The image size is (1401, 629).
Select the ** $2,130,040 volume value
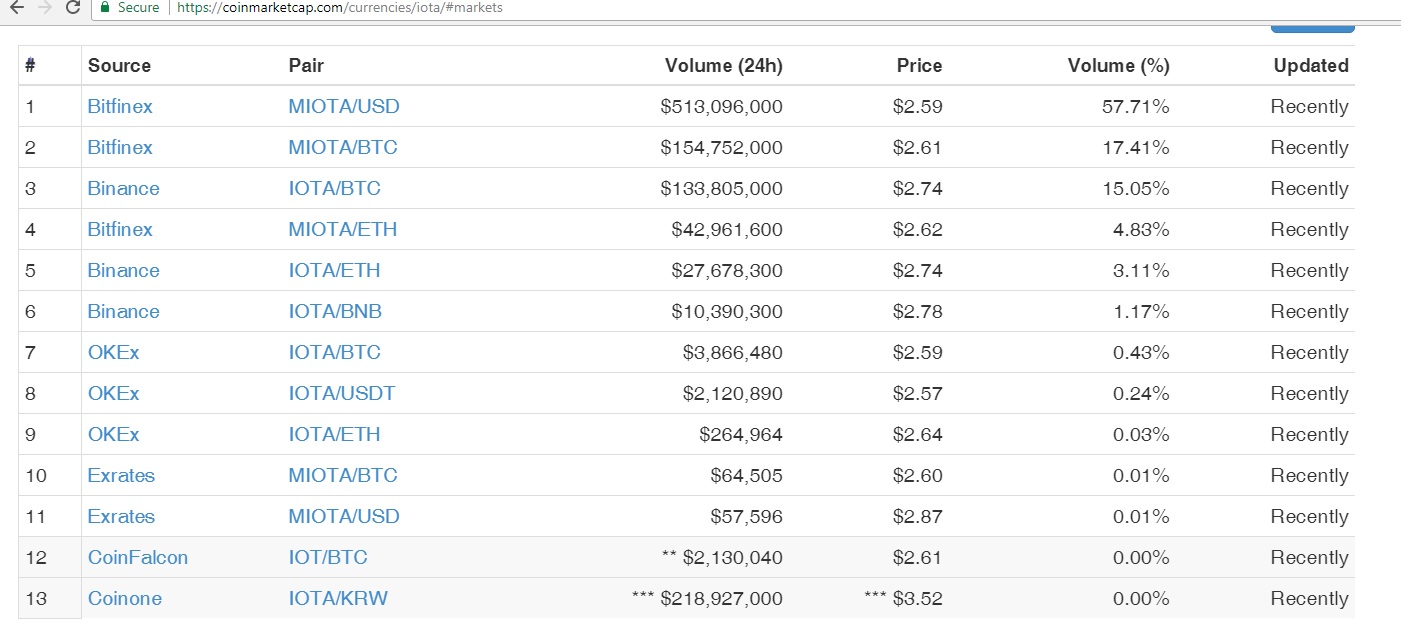(722, 557)
